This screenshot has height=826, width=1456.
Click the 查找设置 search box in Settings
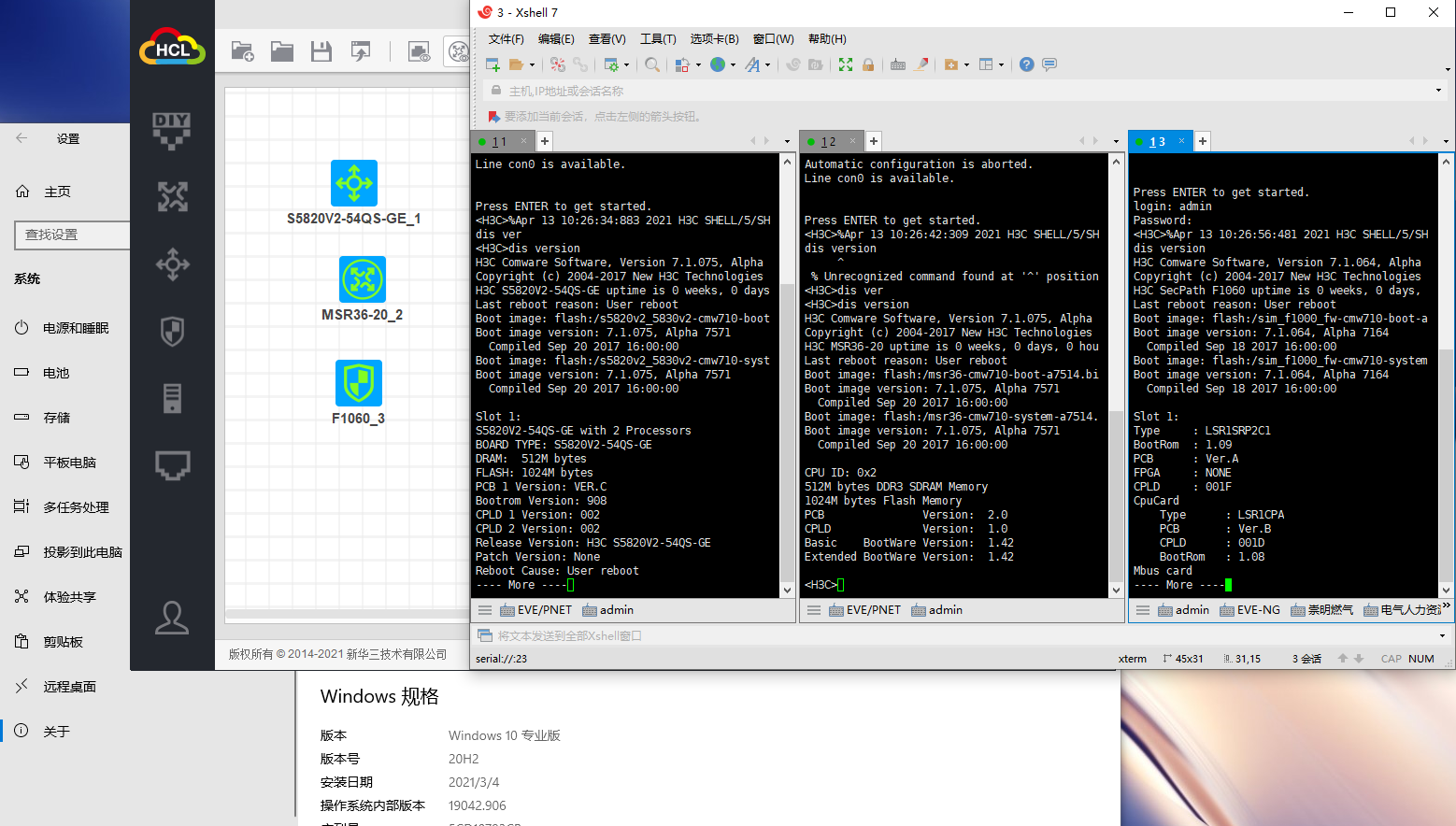pyautogui.click(x=73, y=235)
